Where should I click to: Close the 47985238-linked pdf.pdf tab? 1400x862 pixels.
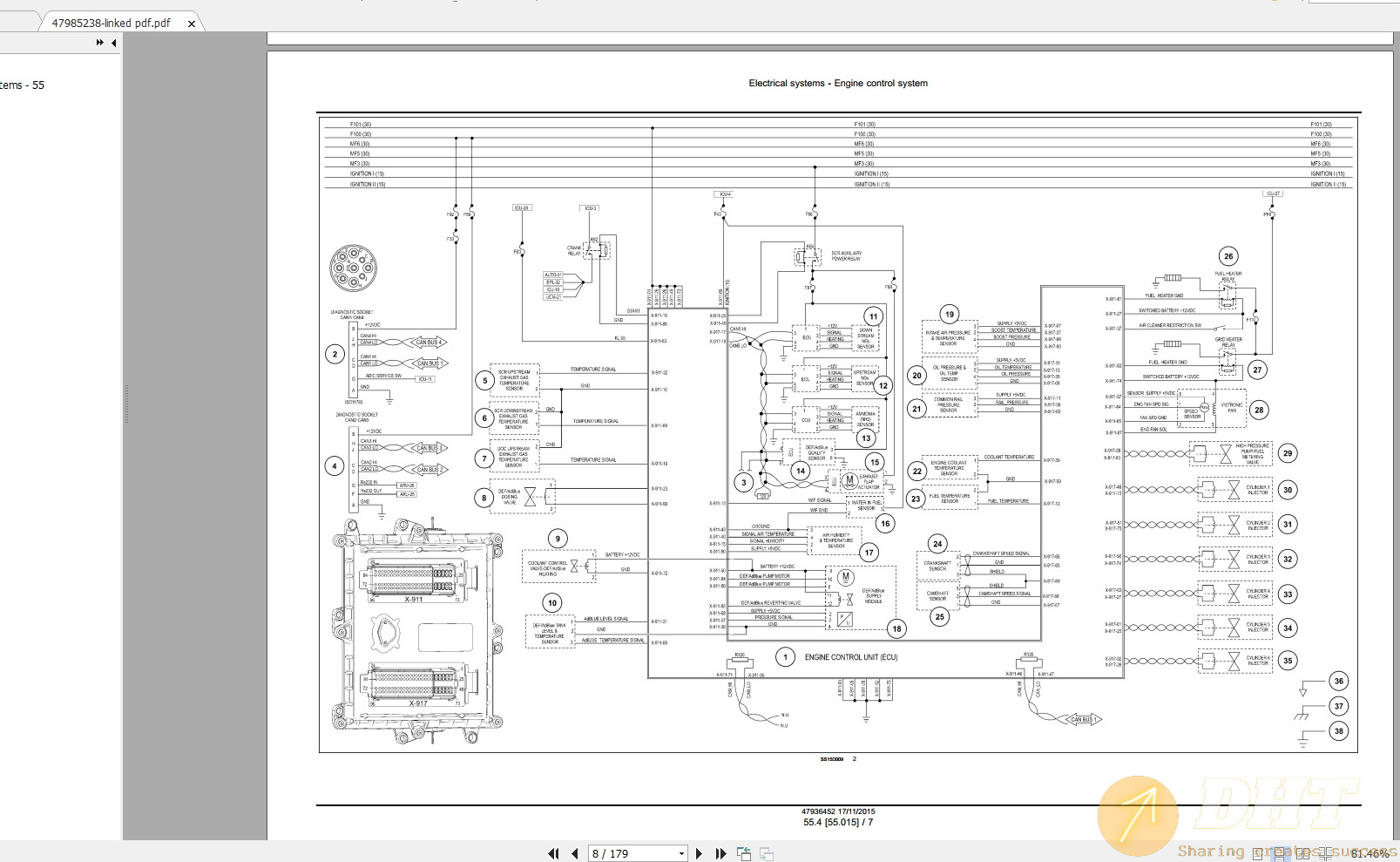pos(192,24)
